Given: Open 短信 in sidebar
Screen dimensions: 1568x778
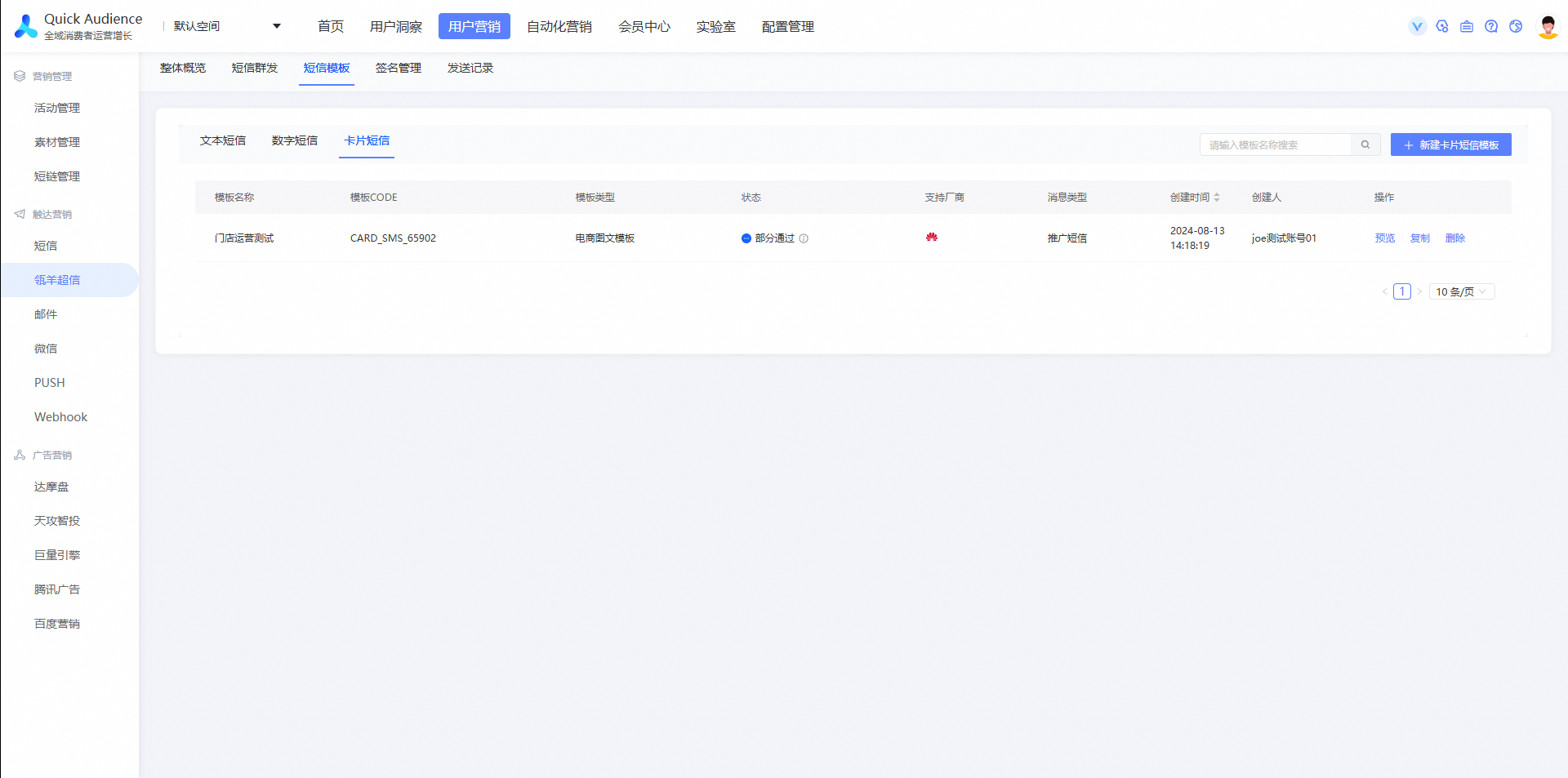Looking at the screenshot, I should click(46, 246).
